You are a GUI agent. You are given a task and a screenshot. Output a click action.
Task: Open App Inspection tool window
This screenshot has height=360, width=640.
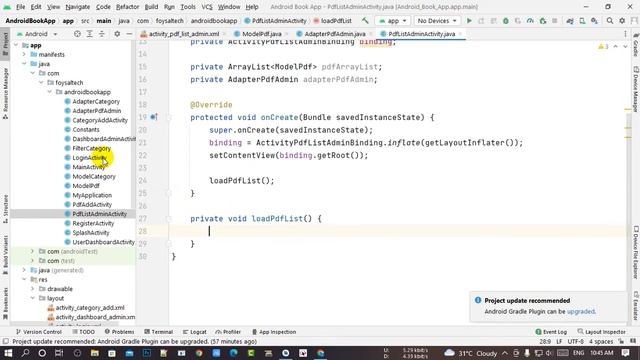pos(274,332)
